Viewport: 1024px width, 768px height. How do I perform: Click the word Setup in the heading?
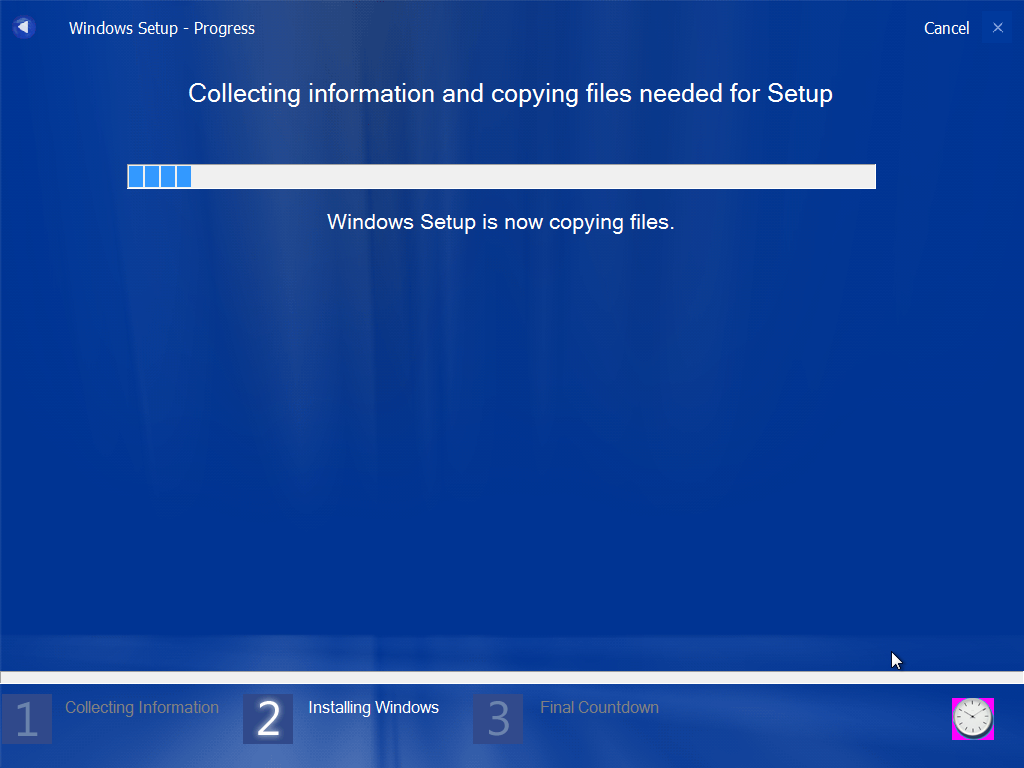(800, 93)
